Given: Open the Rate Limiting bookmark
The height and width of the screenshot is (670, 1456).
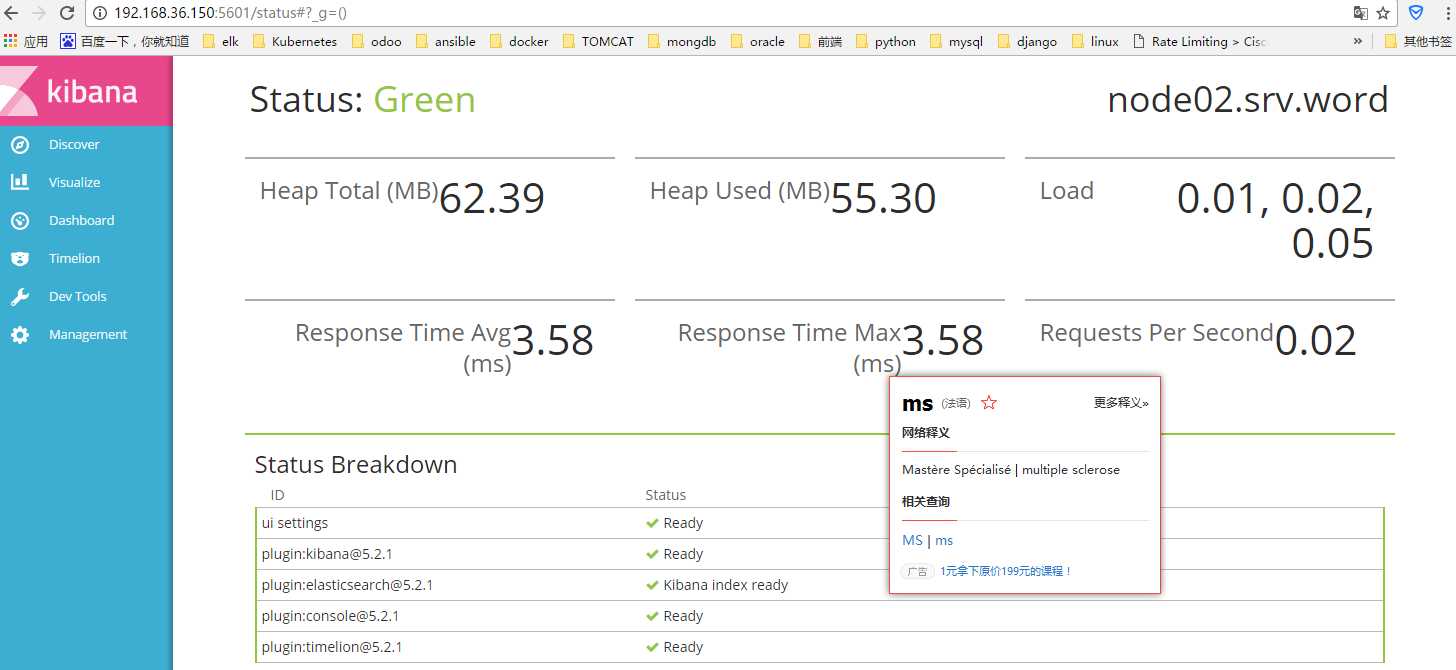Looking at the screenshot, I should [1199, 41].
